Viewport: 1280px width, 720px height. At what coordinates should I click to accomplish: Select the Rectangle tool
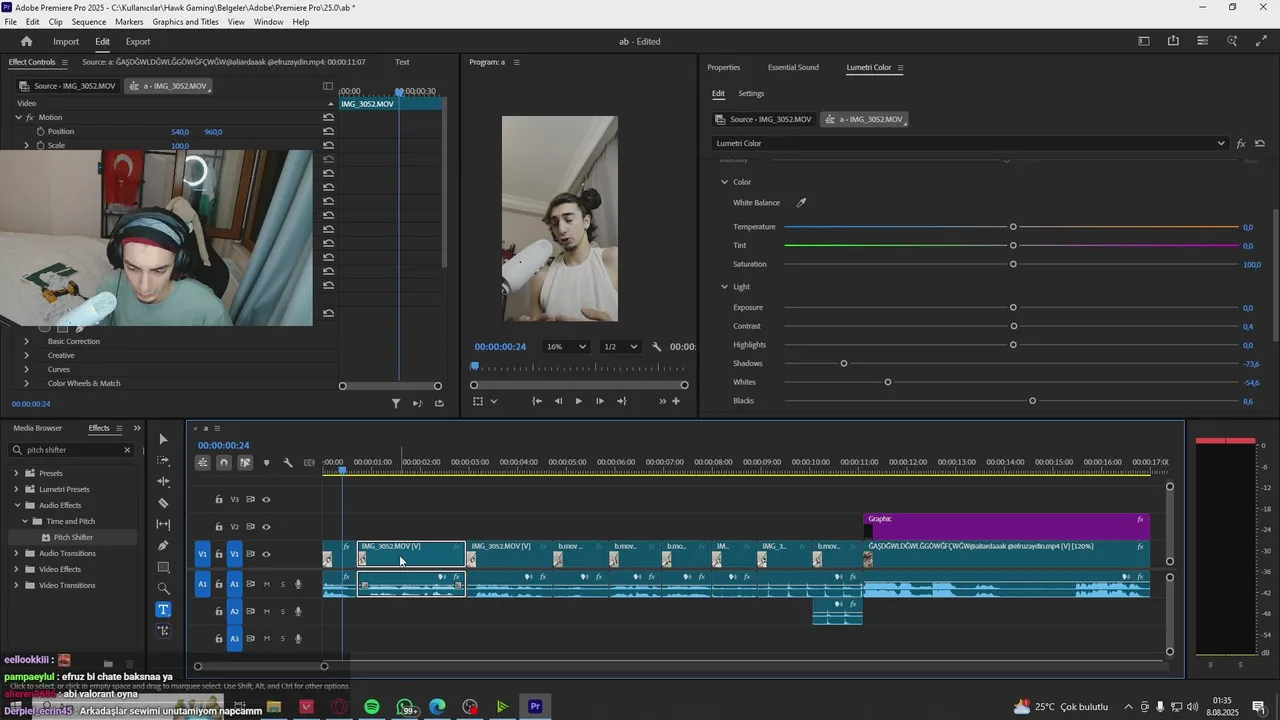point(163,567)
